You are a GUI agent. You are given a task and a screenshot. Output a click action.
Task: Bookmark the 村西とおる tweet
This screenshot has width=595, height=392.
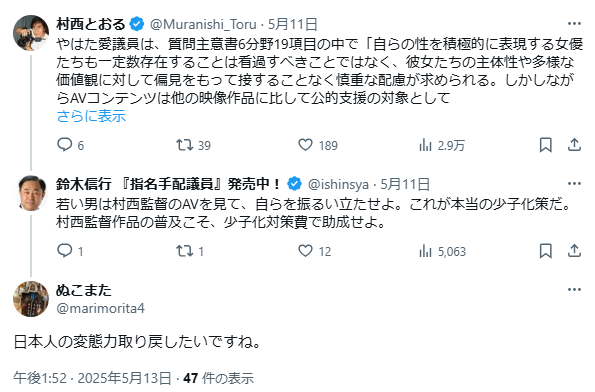(546, 145)
